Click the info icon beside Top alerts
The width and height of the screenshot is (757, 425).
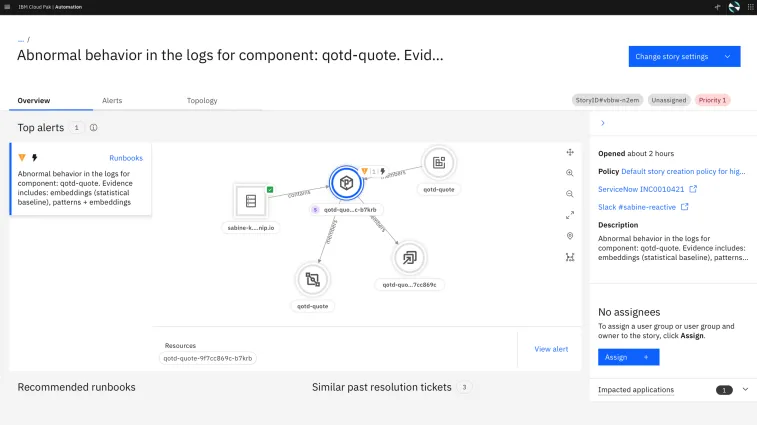(x=94, y=128)
